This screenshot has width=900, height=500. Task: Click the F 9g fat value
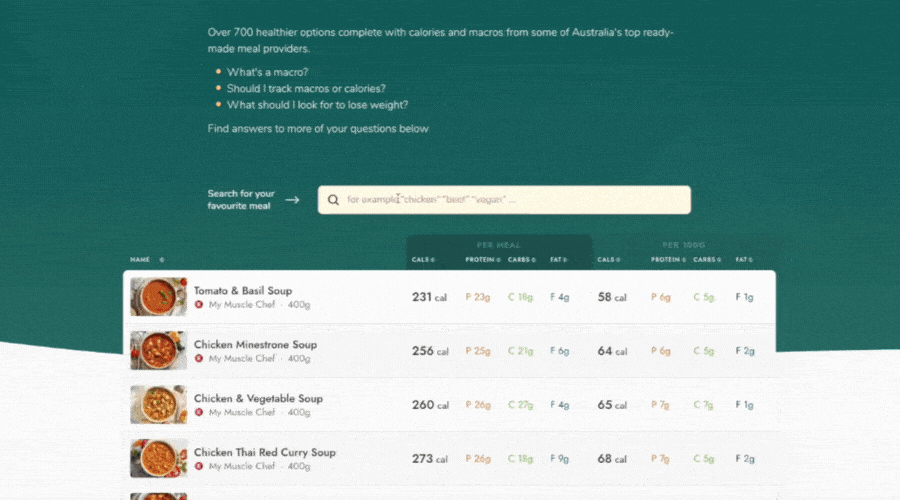(x=559, y=459)
